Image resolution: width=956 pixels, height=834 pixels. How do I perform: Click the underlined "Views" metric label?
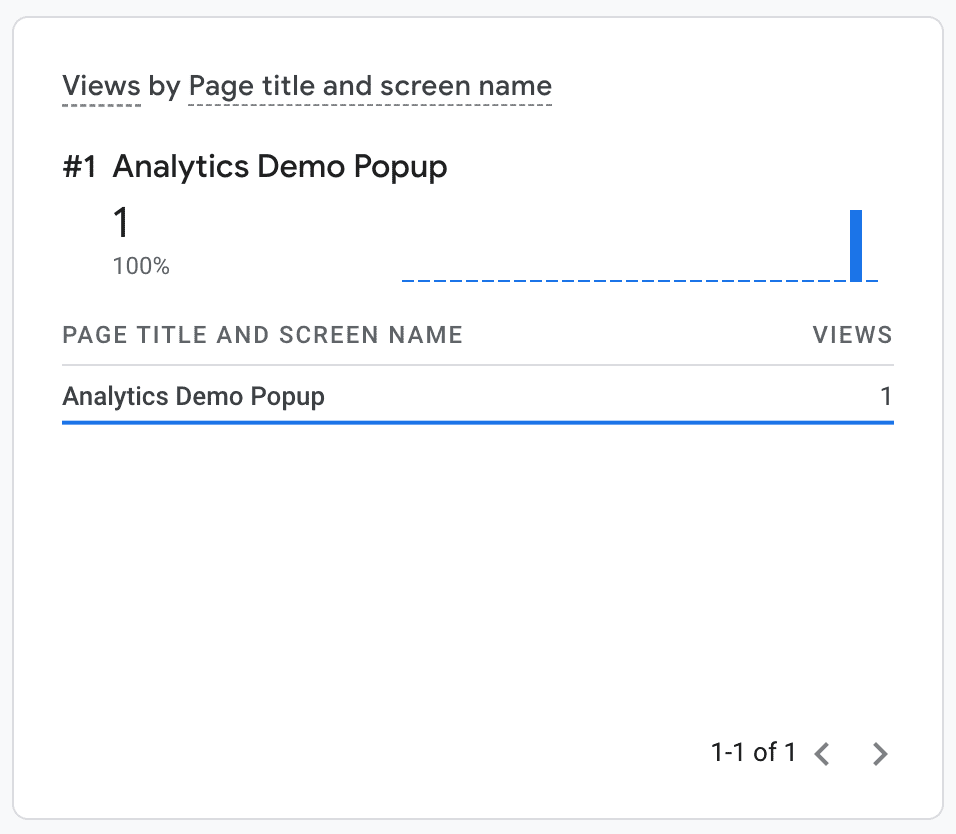coord(100,86)
